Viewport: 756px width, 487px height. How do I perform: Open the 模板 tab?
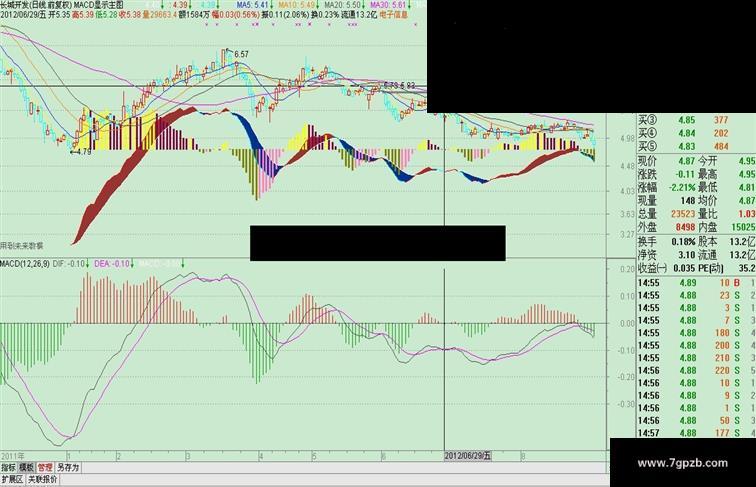27,467
